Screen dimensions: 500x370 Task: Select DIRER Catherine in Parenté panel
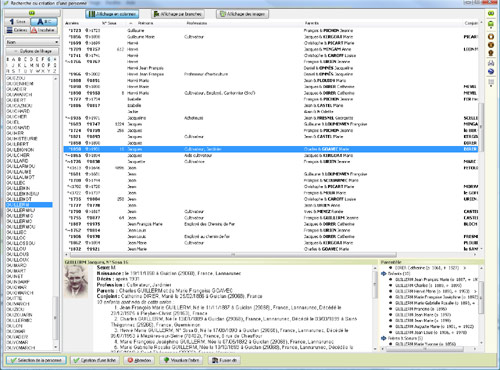[427, 268]
